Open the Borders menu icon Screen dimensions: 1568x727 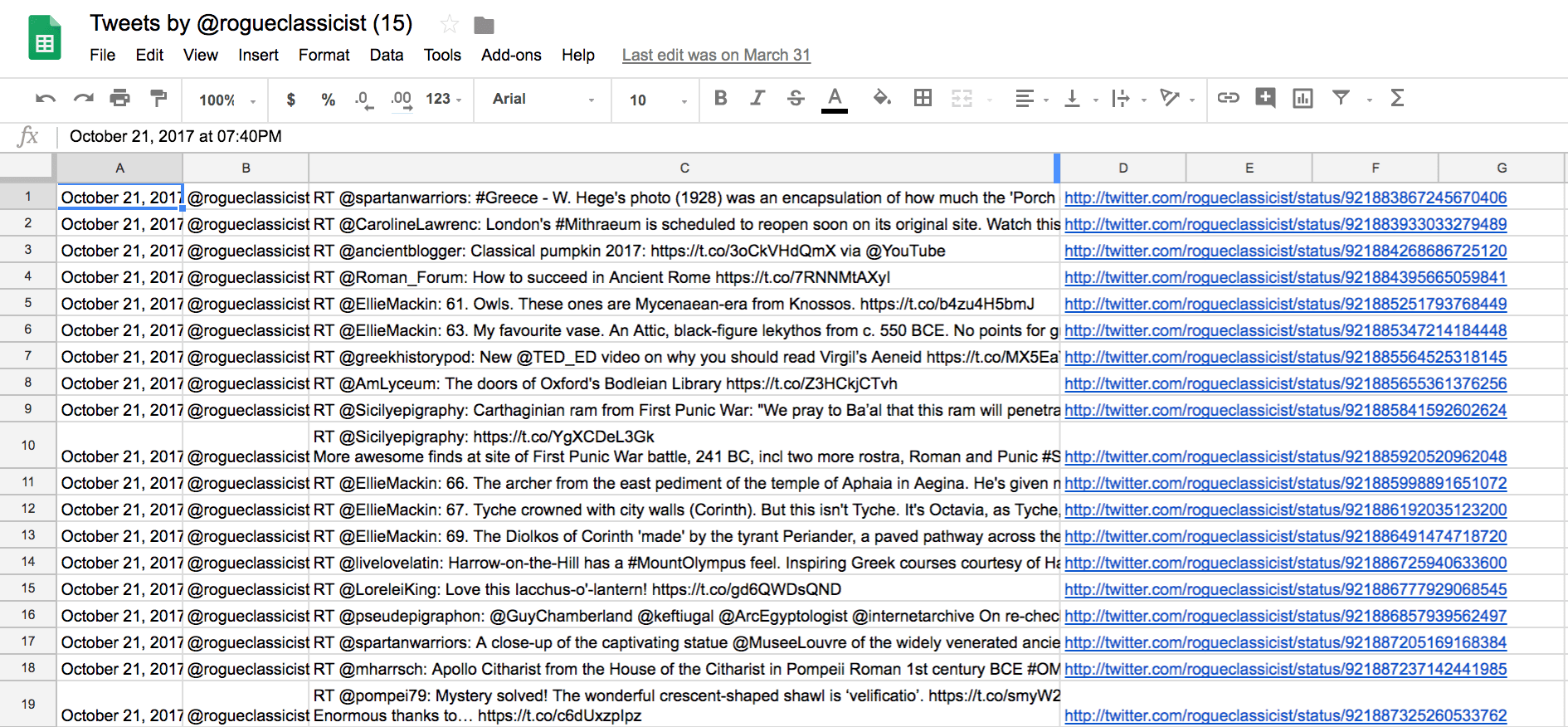pyautogui.click(x=923, y=98)
